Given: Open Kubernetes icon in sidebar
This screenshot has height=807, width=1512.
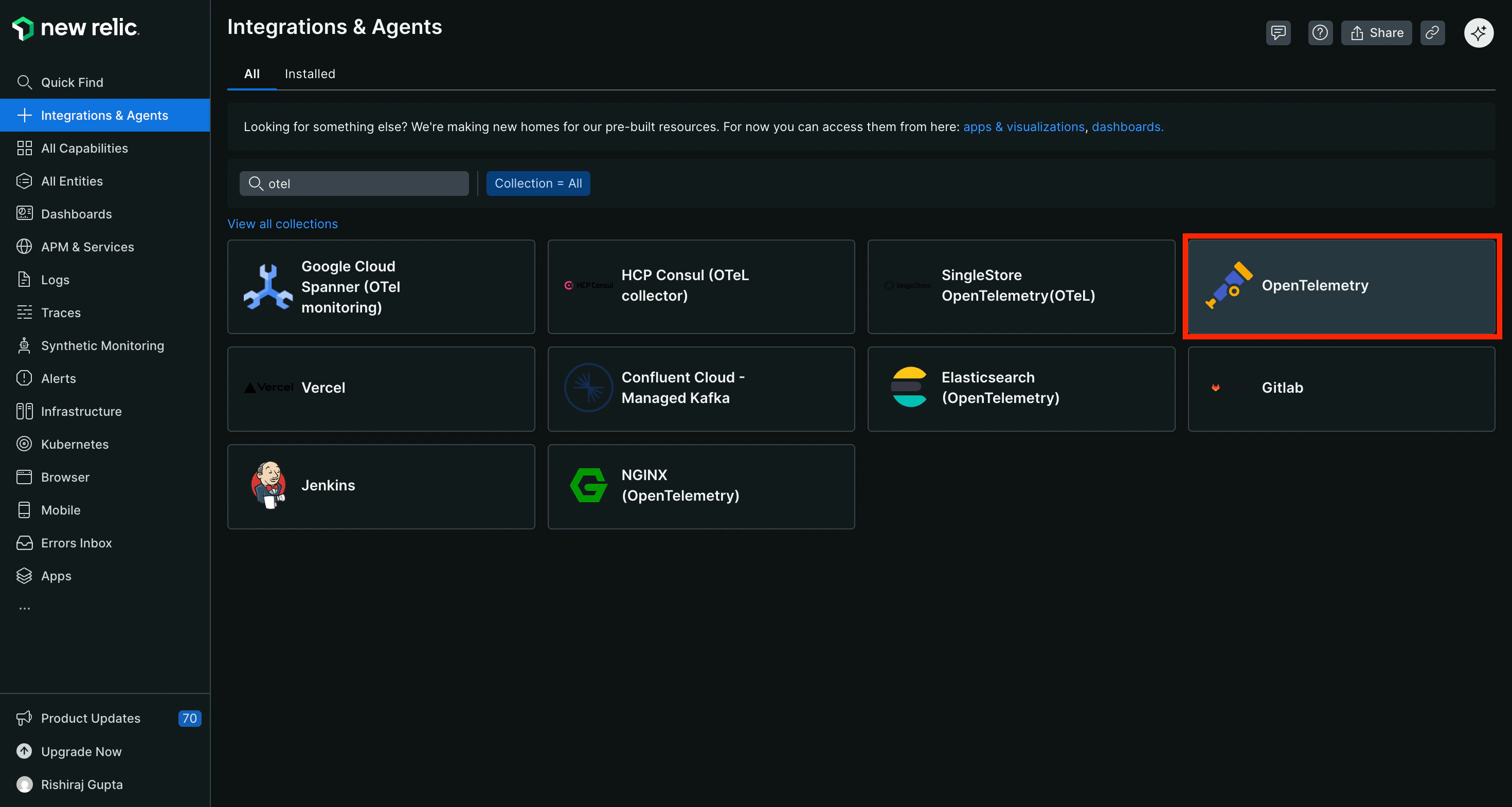Looking at the screenshot, I should tap(24, 444).
